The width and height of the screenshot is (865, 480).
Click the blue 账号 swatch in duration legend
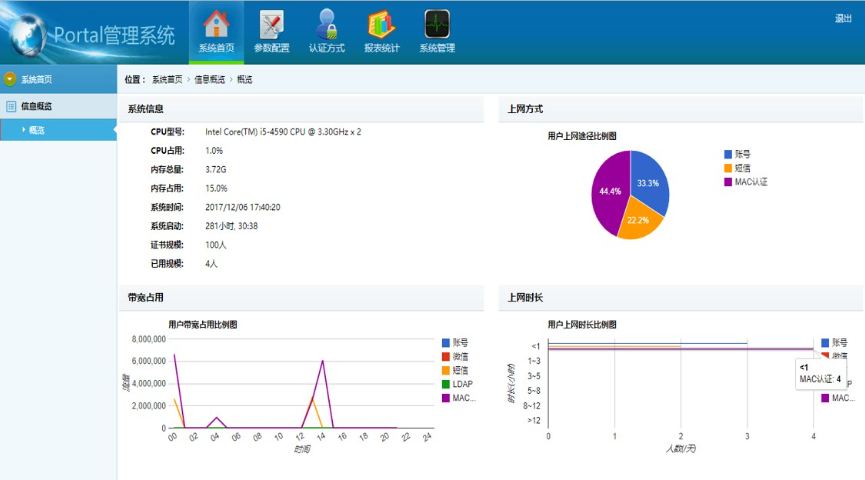[x=826, y=343]
